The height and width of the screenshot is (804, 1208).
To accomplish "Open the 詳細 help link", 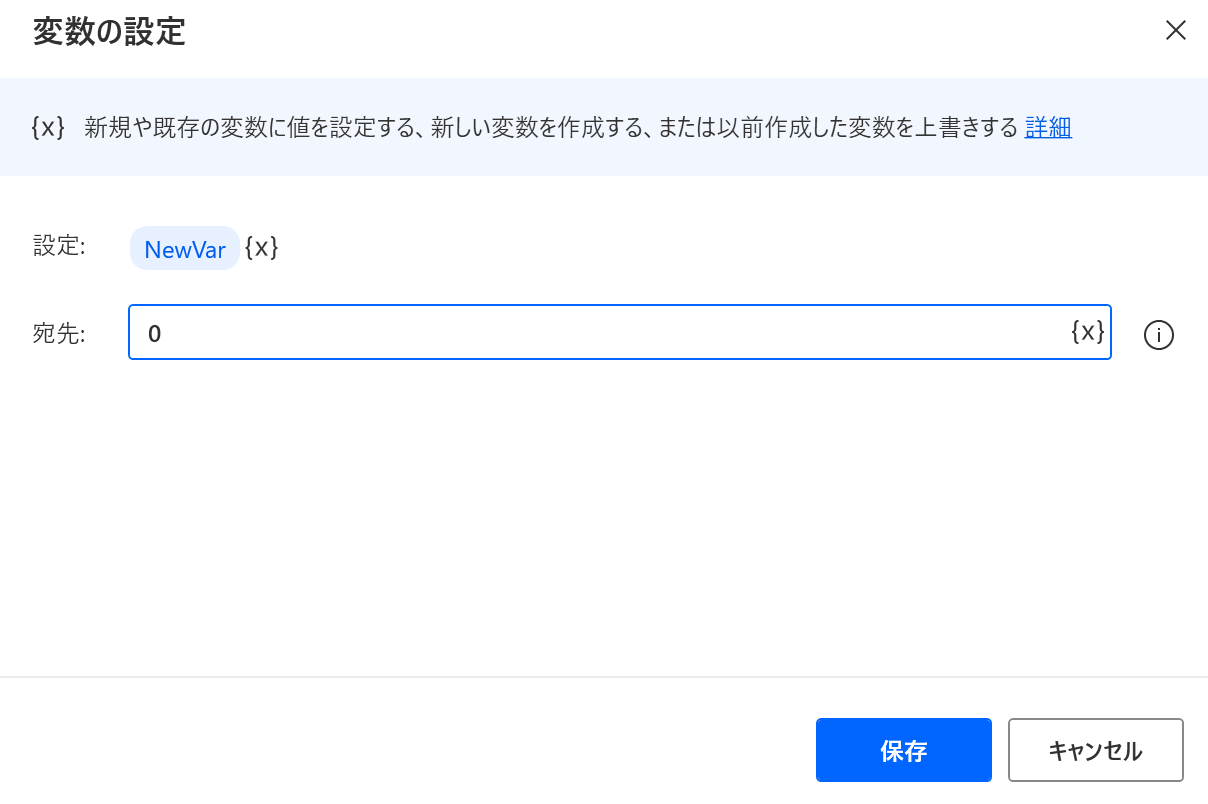I will coord(1048,127).
